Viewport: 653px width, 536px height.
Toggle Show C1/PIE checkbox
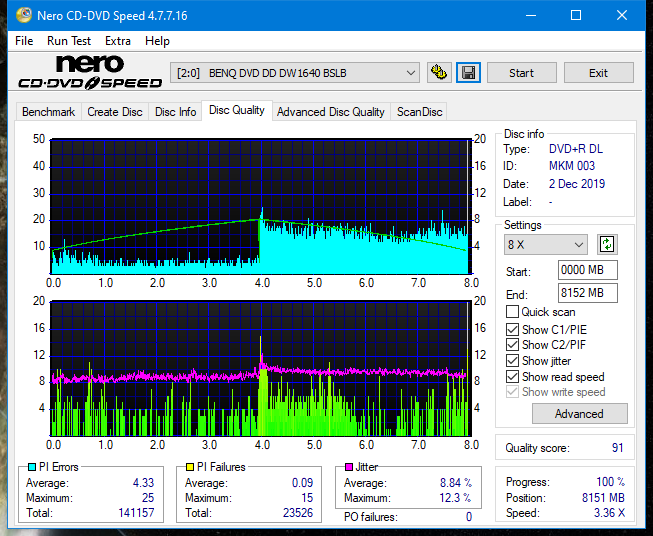click(512, 329)
